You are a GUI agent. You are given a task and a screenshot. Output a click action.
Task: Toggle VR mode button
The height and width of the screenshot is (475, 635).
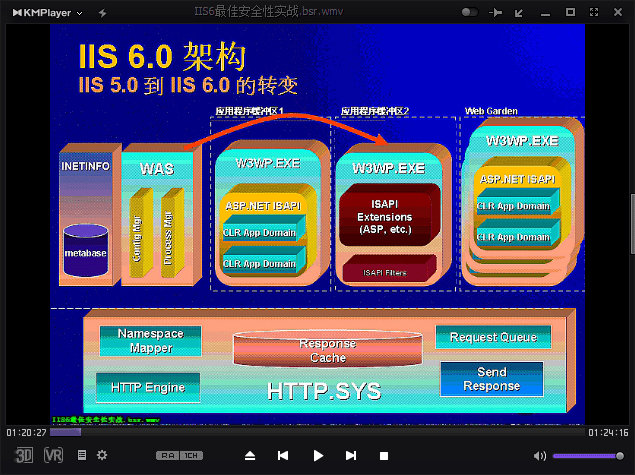click(x=53, y=456)
